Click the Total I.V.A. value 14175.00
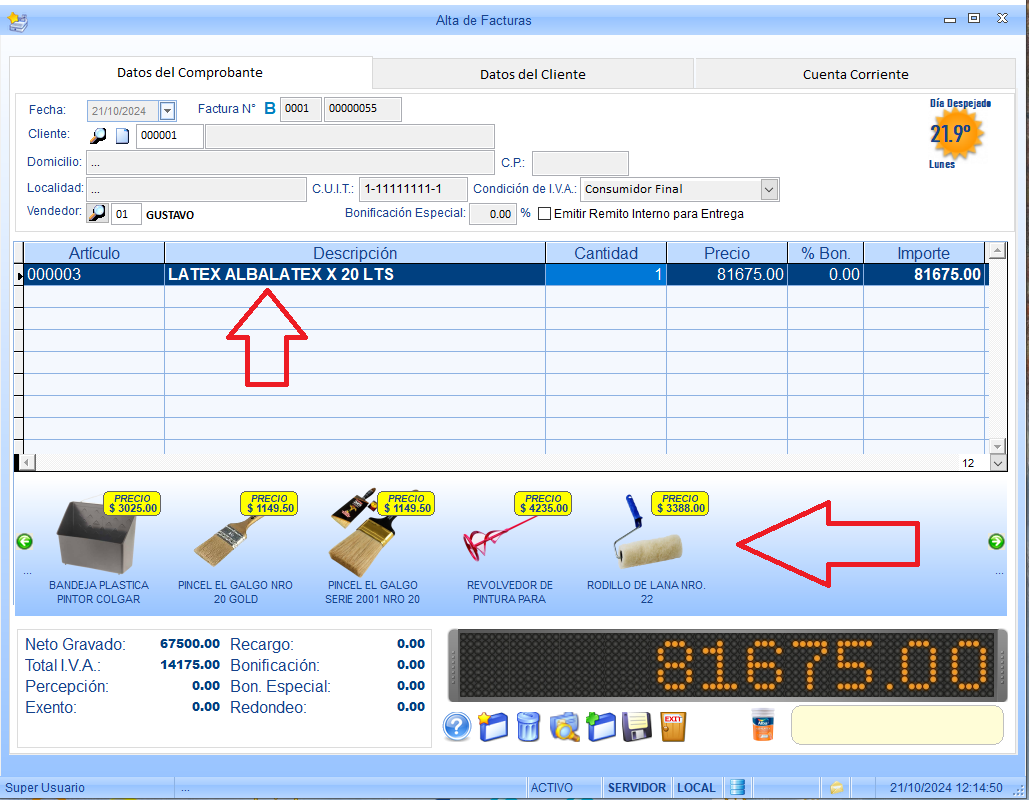 tap(190, 665)
